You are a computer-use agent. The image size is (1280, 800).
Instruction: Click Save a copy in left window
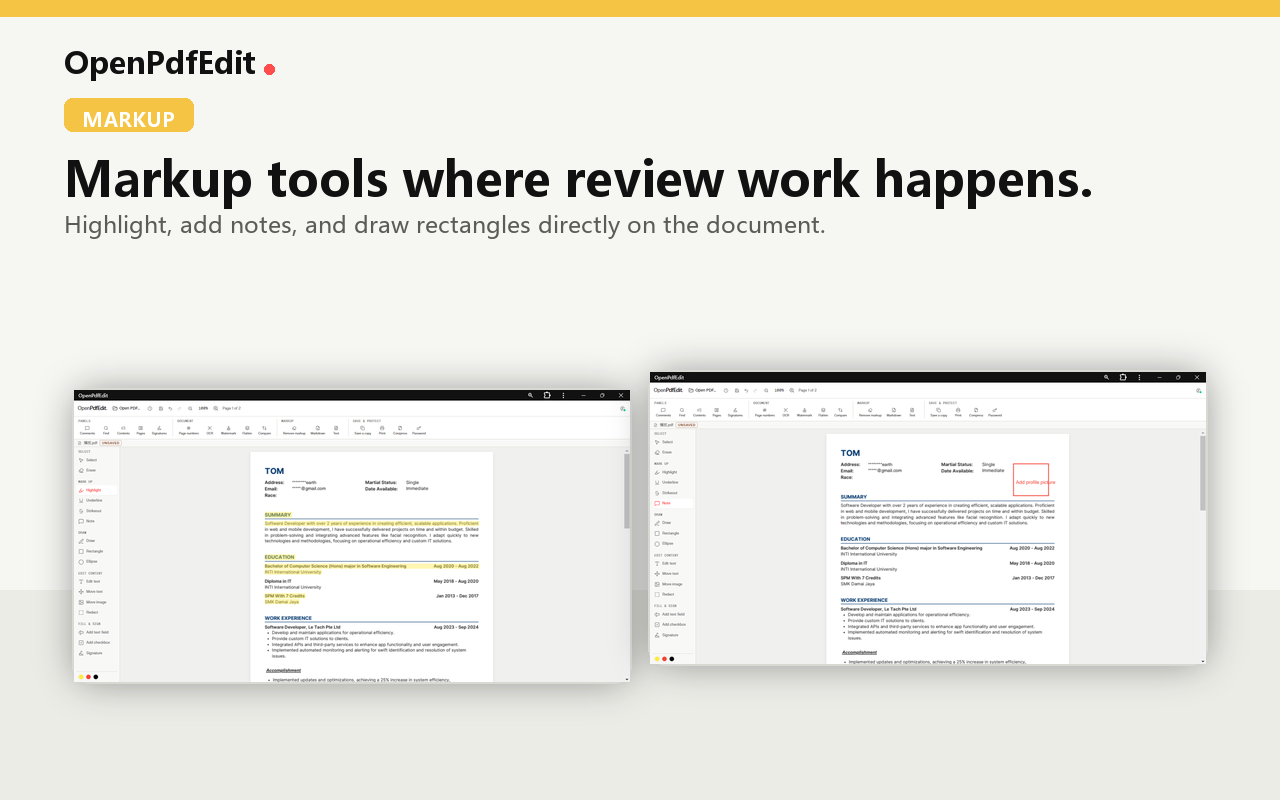click(x=363, y=430)
